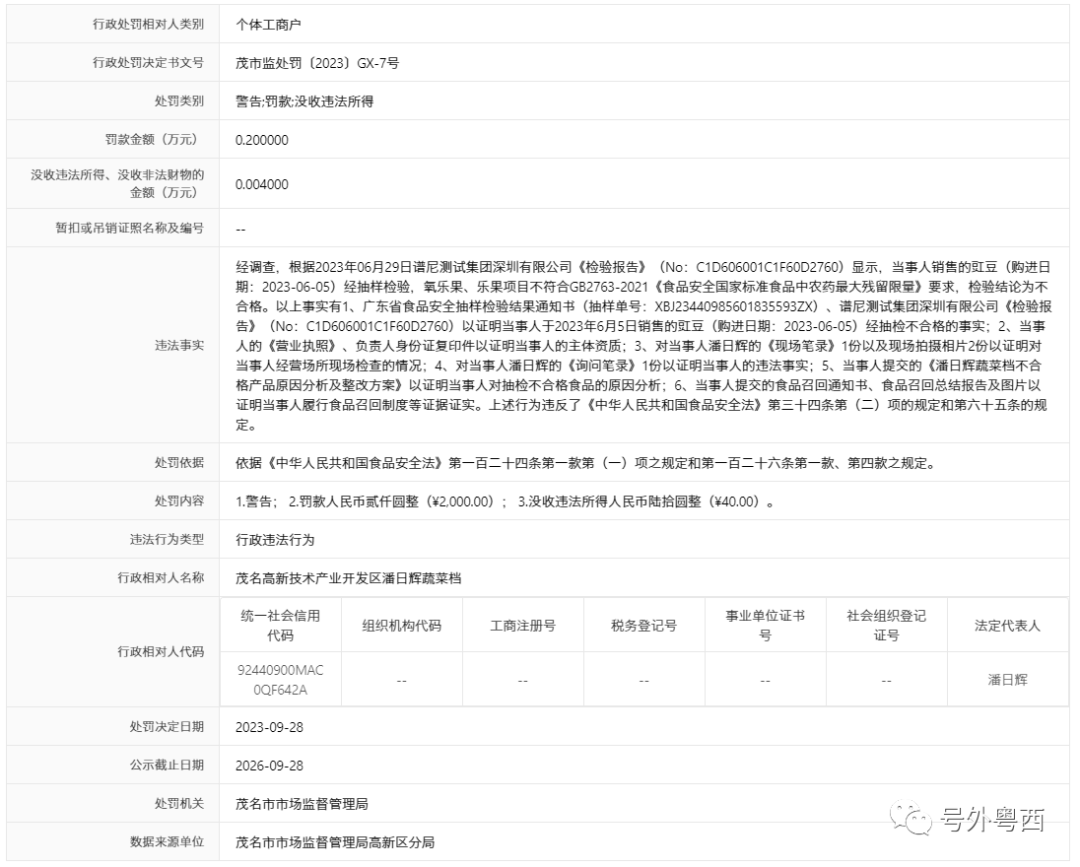Click the 罚款金额（万元） label

point(155,140)
